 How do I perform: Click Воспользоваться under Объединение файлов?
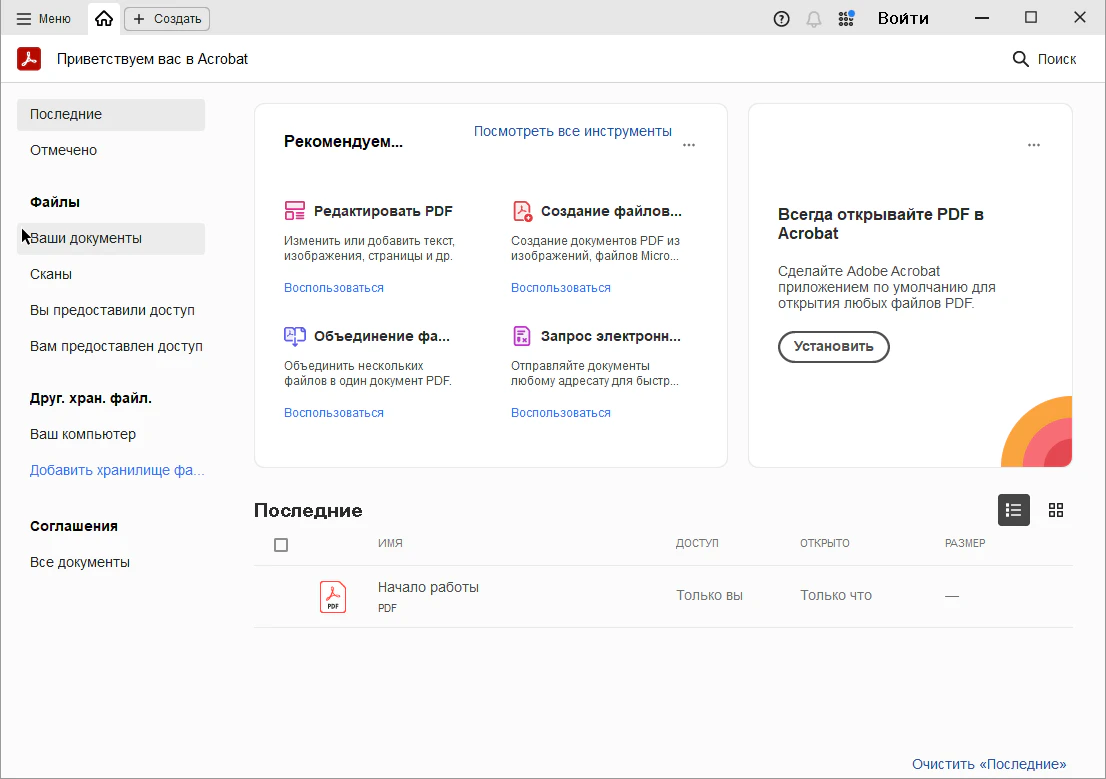pyautogui.click(x=334, y=413)
